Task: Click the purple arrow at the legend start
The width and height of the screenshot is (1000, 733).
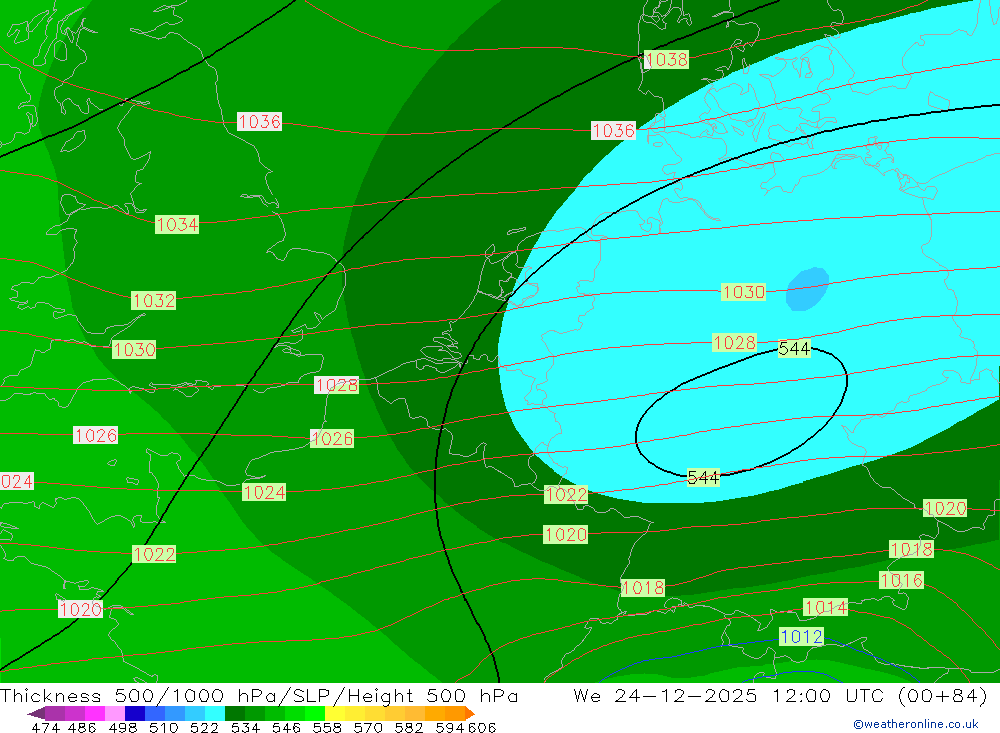Action: 36,713
